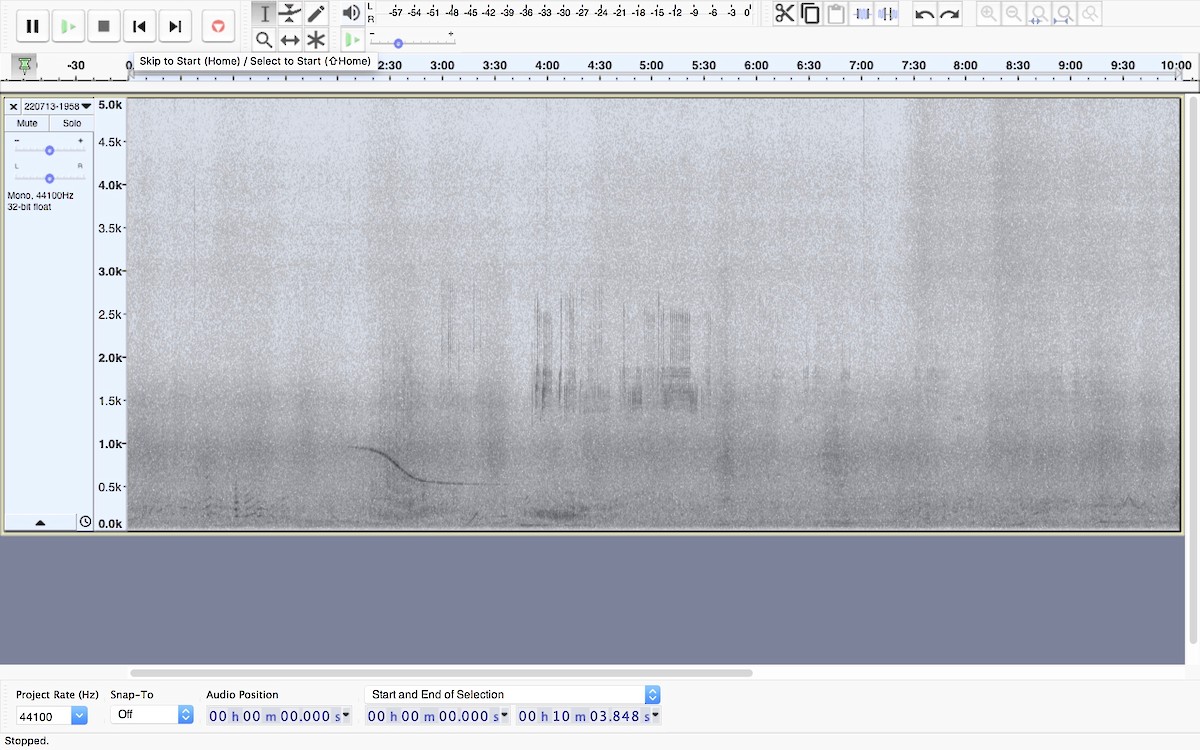The height and width of the screenshot is (750, 1200).
Task: Pick the Time Shift tool
Action: tap(290, 40)
